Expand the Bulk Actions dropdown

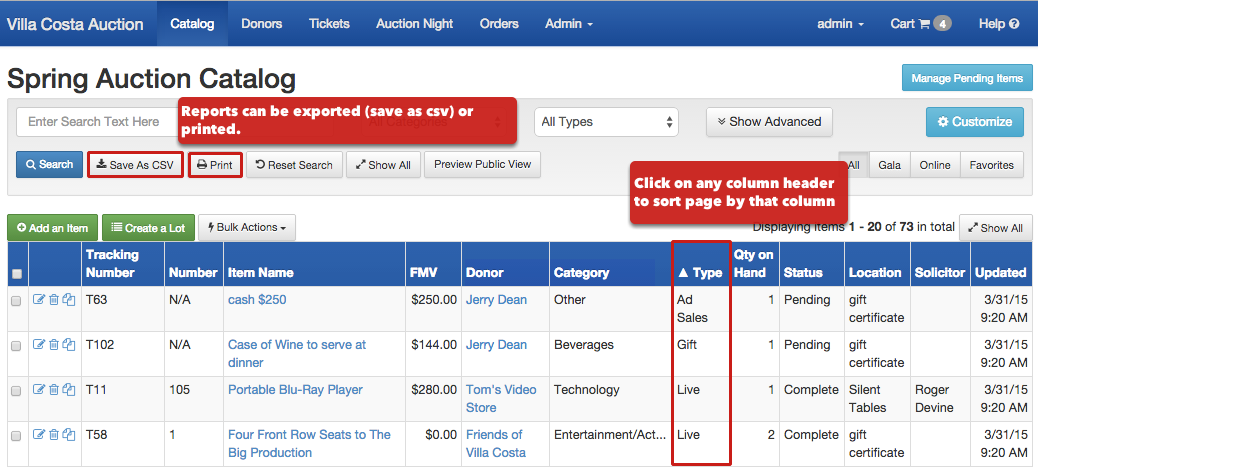pos(247,228)
